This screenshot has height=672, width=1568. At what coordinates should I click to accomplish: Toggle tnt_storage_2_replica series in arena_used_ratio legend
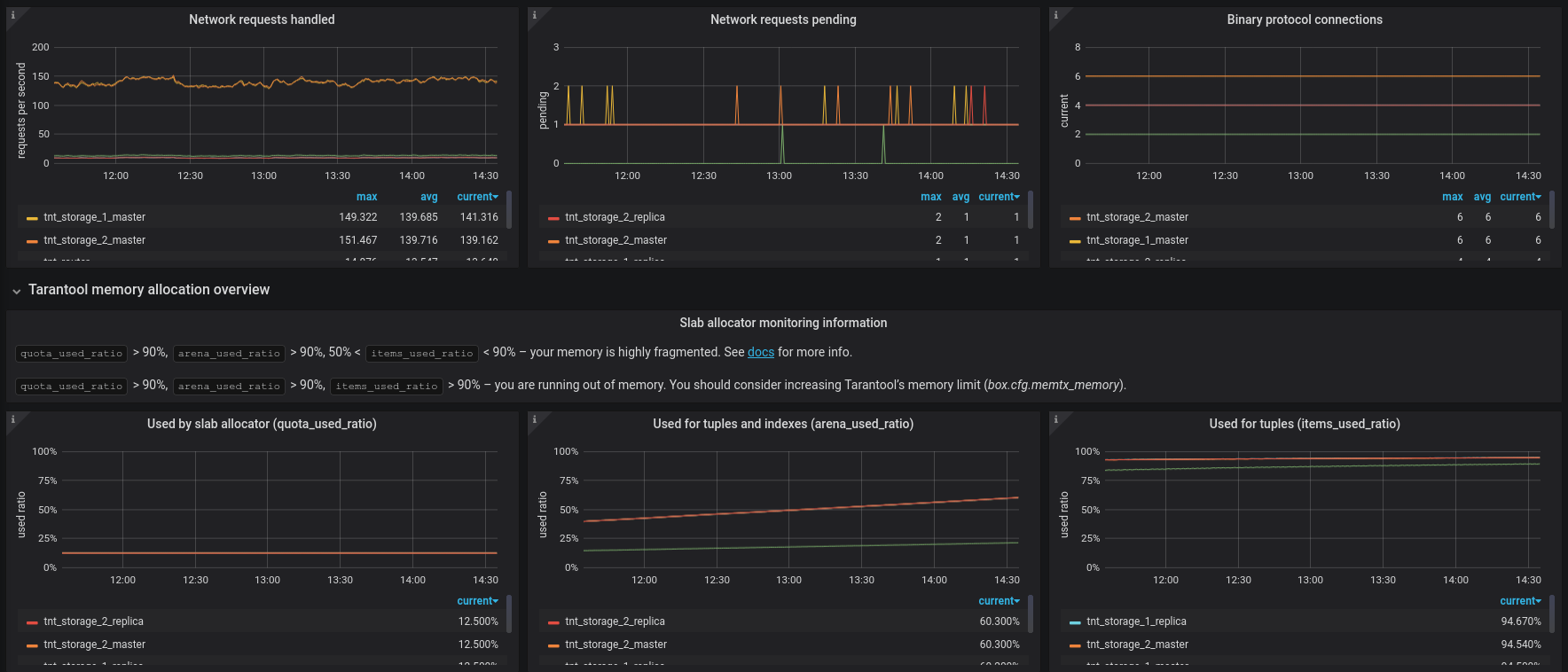615,621
